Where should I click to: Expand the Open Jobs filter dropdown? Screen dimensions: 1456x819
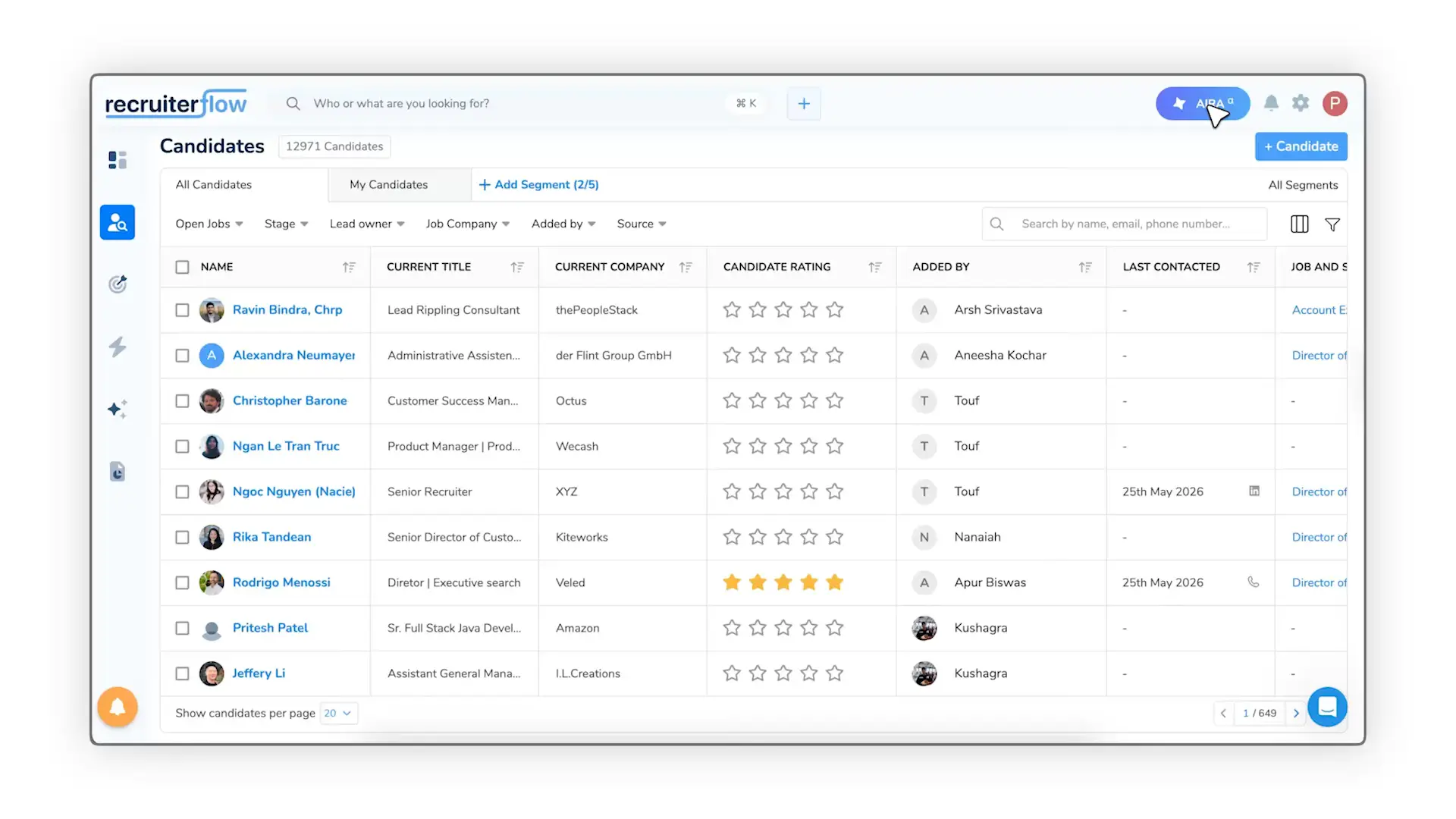209,224
